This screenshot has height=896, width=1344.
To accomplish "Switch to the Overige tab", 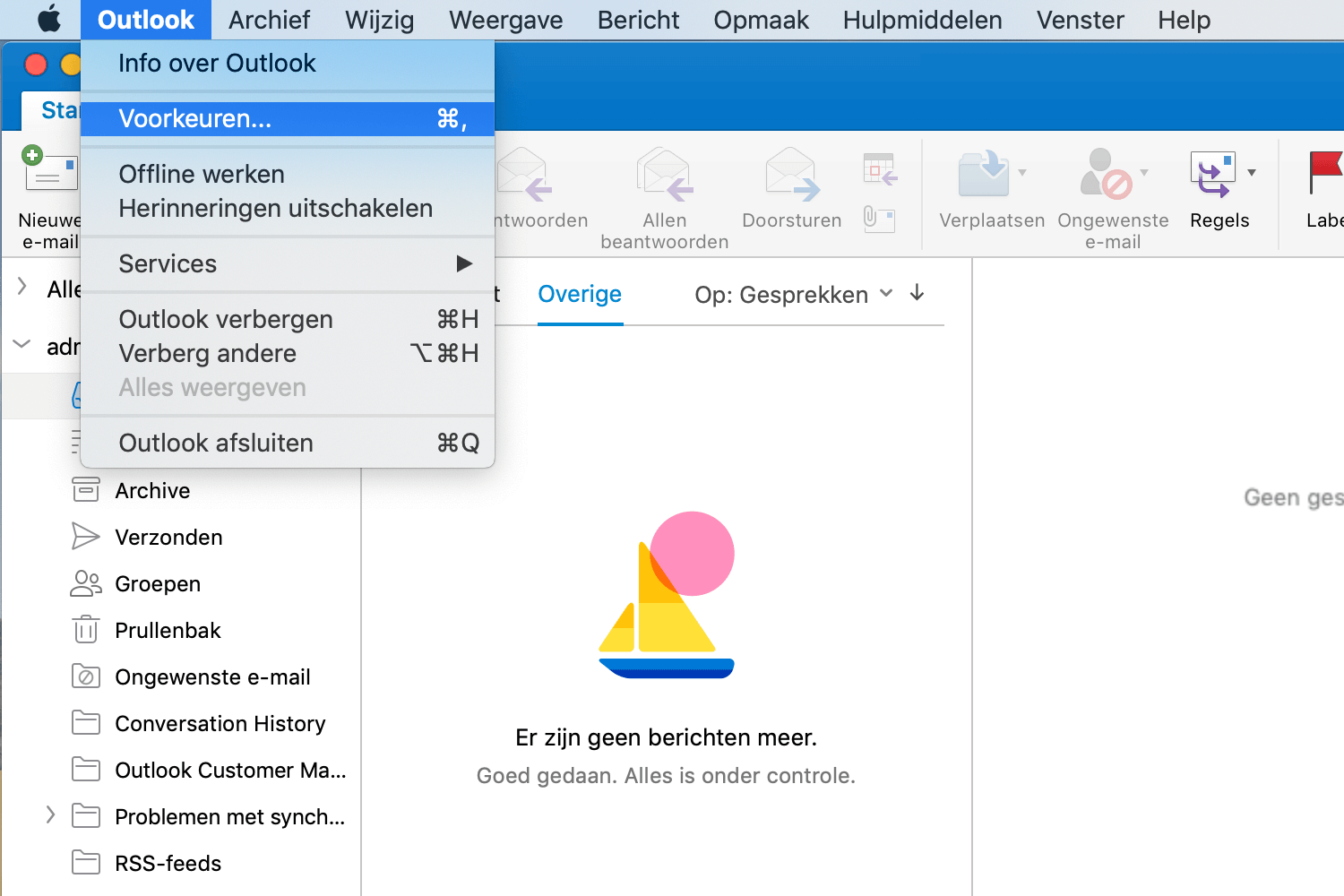I will 580,294.
